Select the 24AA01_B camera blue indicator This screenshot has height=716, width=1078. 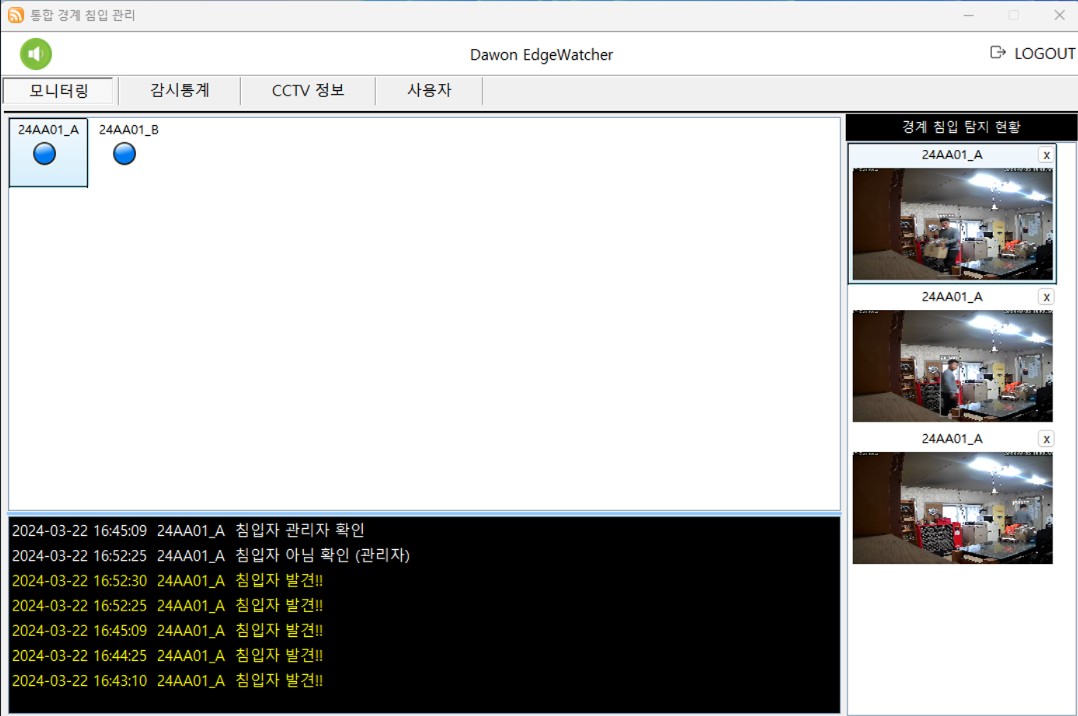click(x=124, y=154)
